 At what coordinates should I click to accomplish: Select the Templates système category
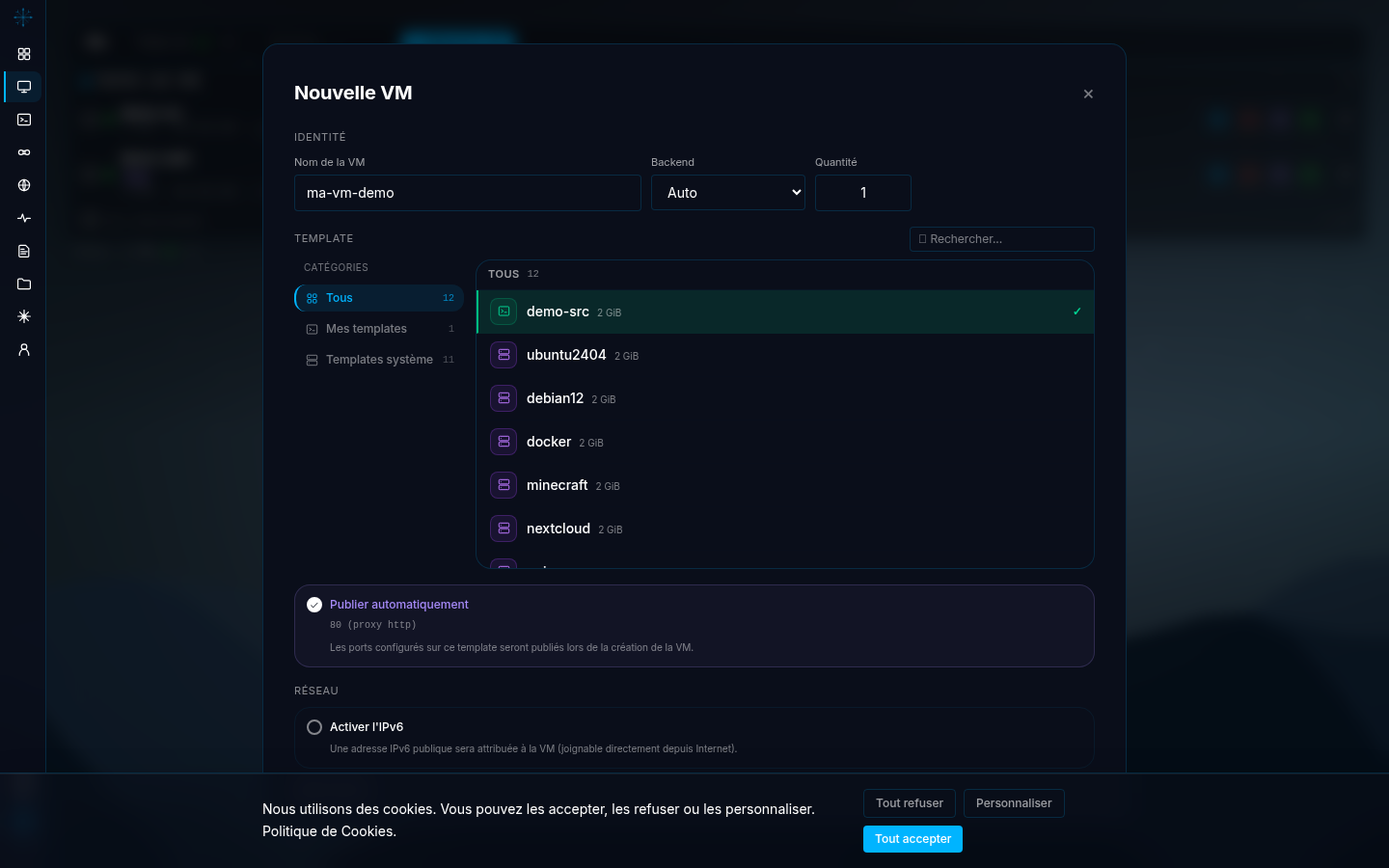379,360
